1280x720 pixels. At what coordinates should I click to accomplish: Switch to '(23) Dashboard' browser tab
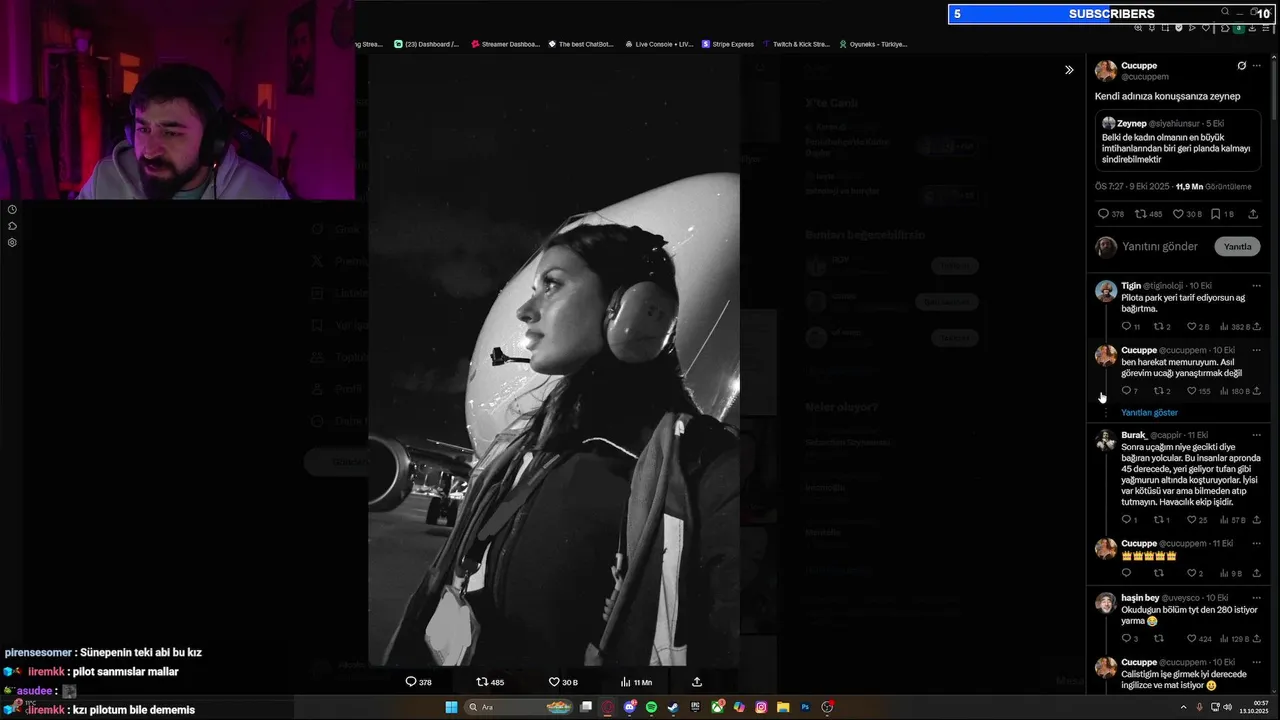(x=427, y=44)
